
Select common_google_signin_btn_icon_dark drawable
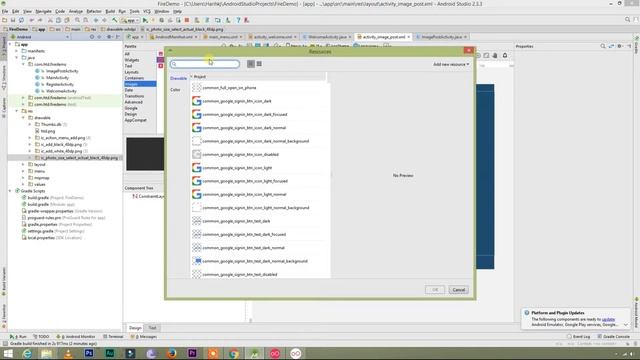tap(260, 101)
